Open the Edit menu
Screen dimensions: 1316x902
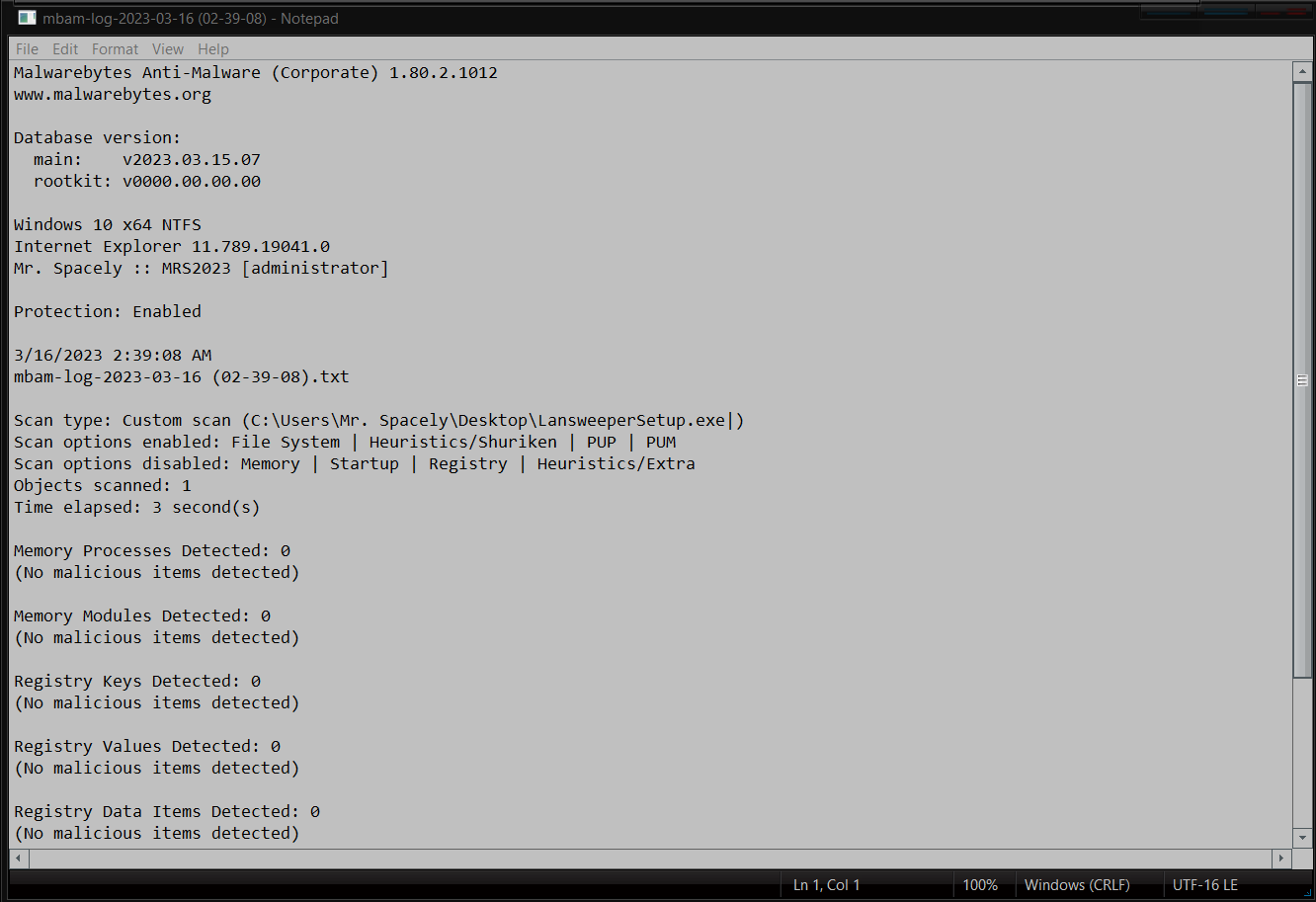(65, 49)
